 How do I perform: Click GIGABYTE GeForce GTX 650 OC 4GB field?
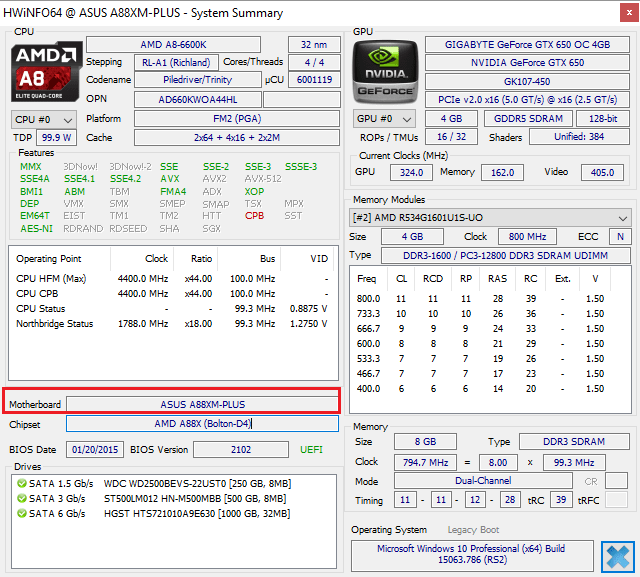pos(527,44)
